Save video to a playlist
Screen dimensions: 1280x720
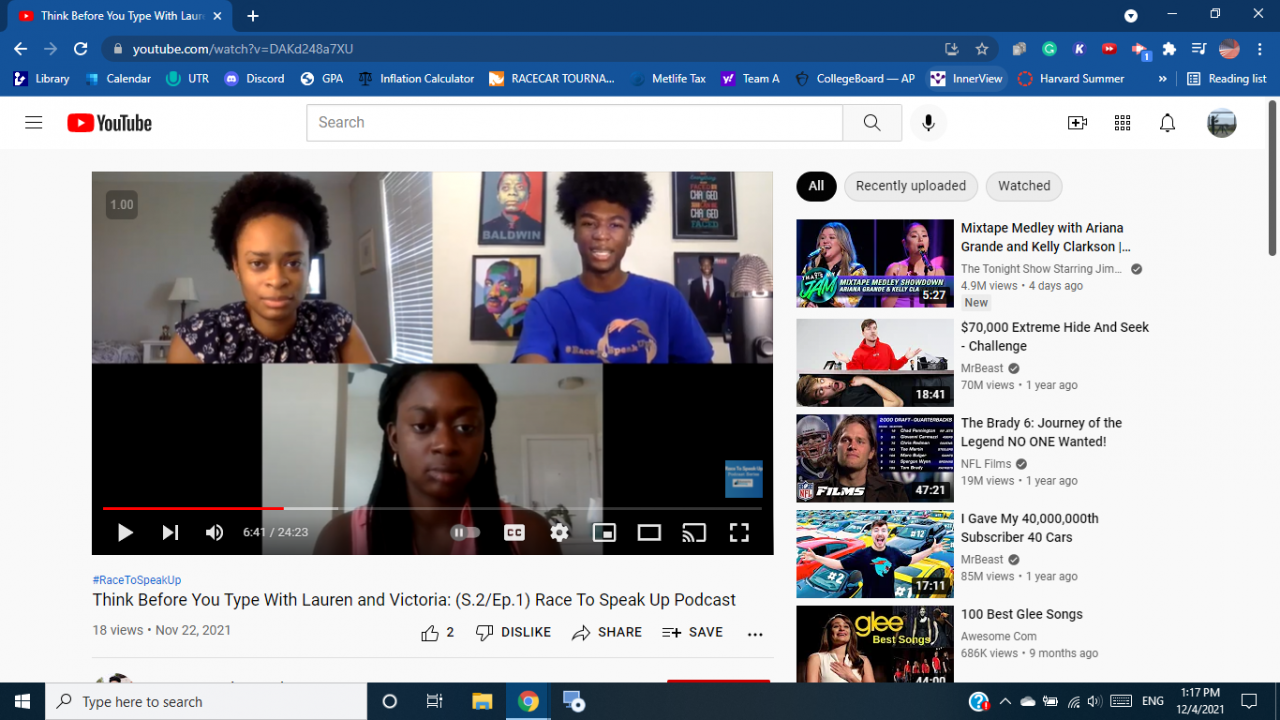[x=692, y=632]
